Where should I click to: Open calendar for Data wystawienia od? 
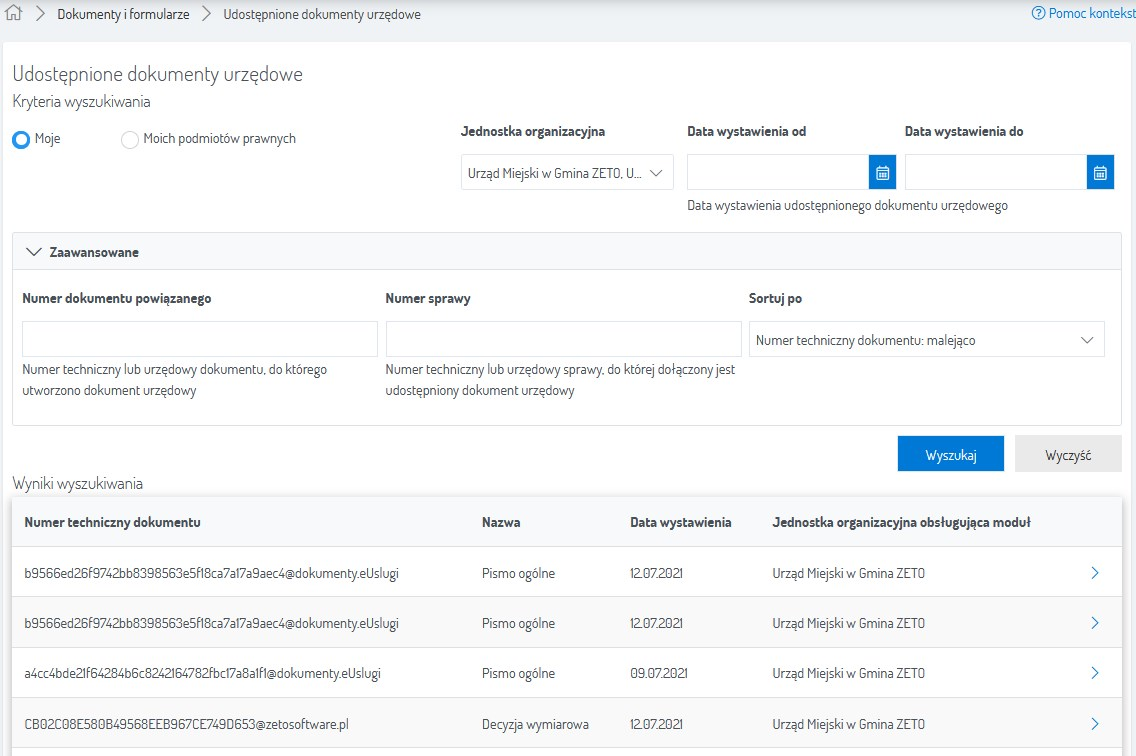pyautogui.click(x=882, y=173)
